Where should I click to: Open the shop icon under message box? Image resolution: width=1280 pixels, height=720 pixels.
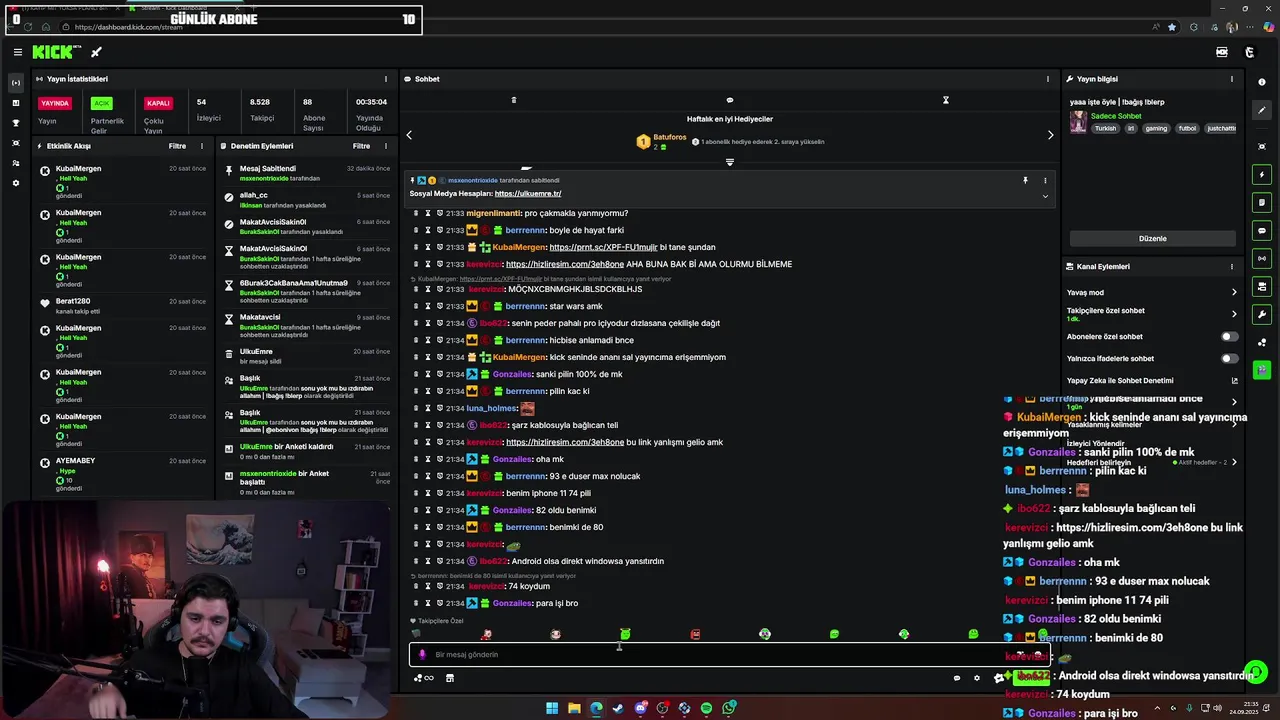(x=450, y=678)
